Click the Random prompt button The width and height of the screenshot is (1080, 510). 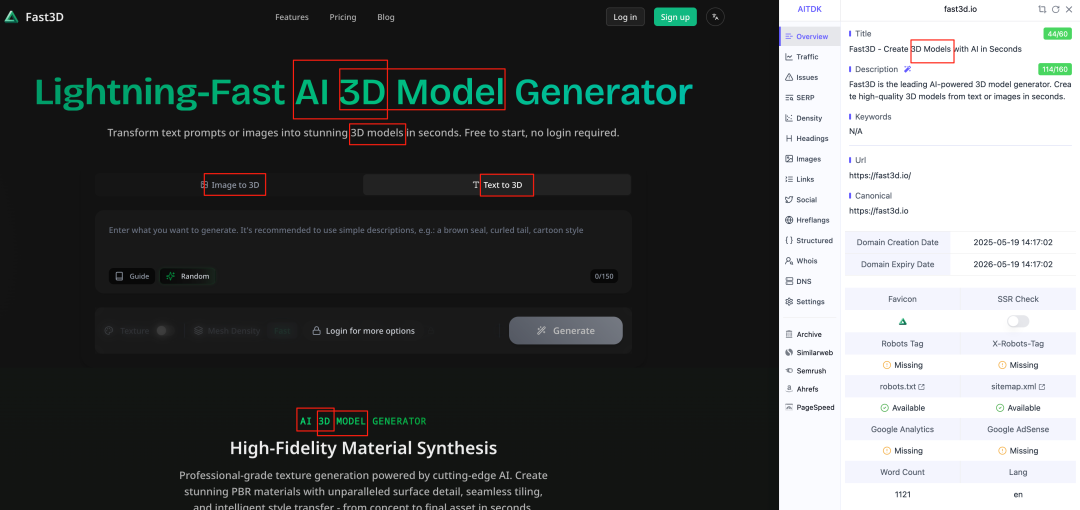pyautogui.click(x=187, y=276)
